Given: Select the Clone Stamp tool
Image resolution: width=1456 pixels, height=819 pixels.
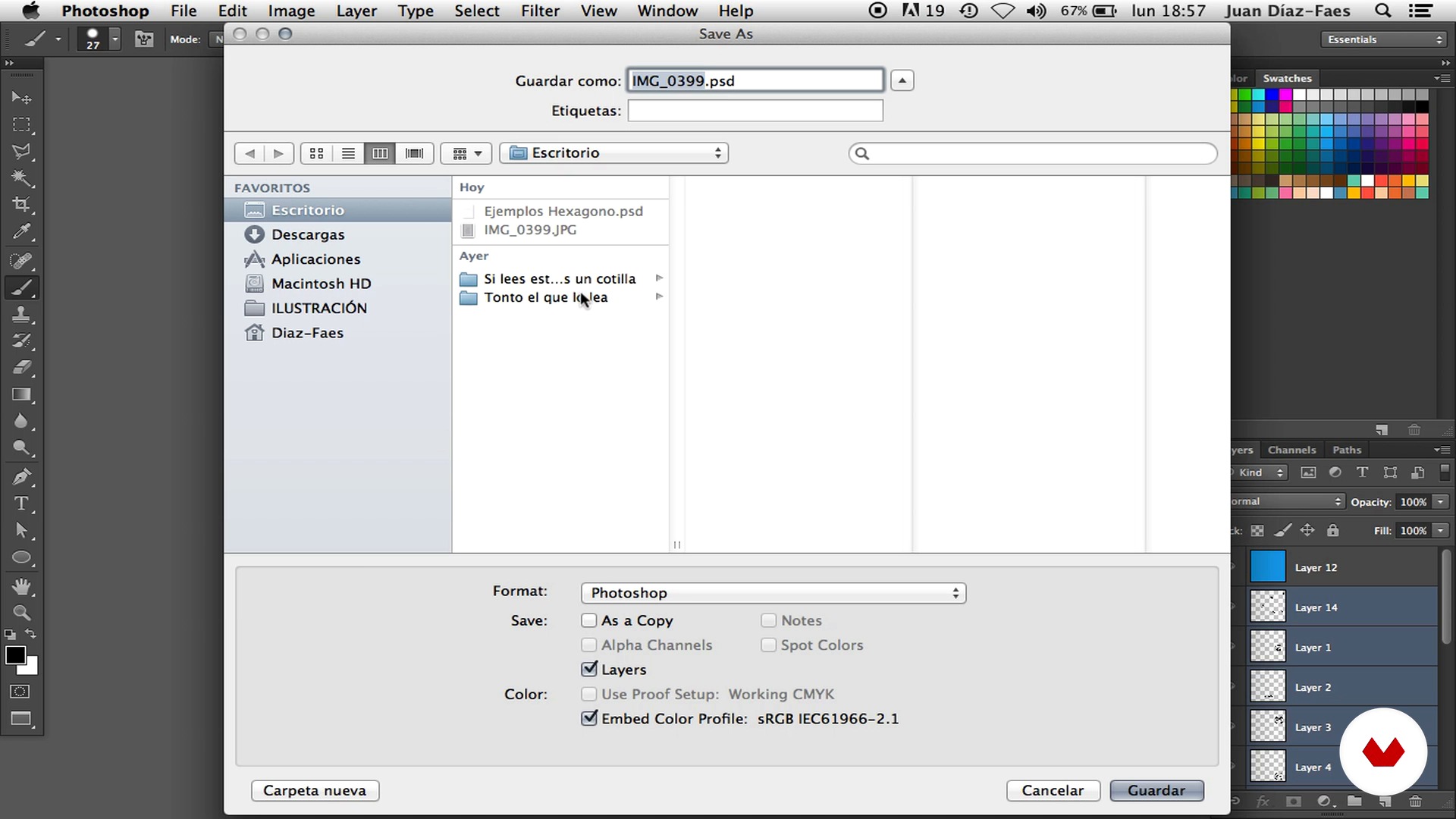Looking at the screenshot, I should (21, 314).
